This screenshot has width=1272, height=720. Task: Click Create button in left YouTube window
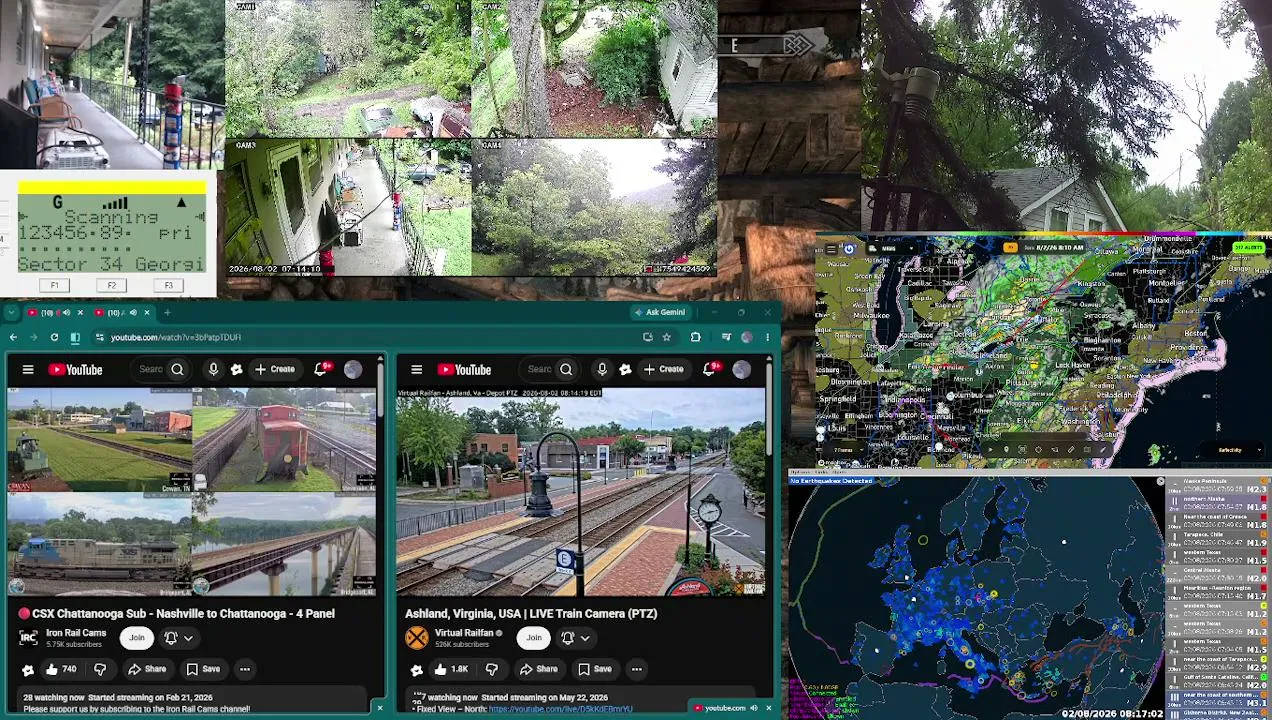[275, 370]
